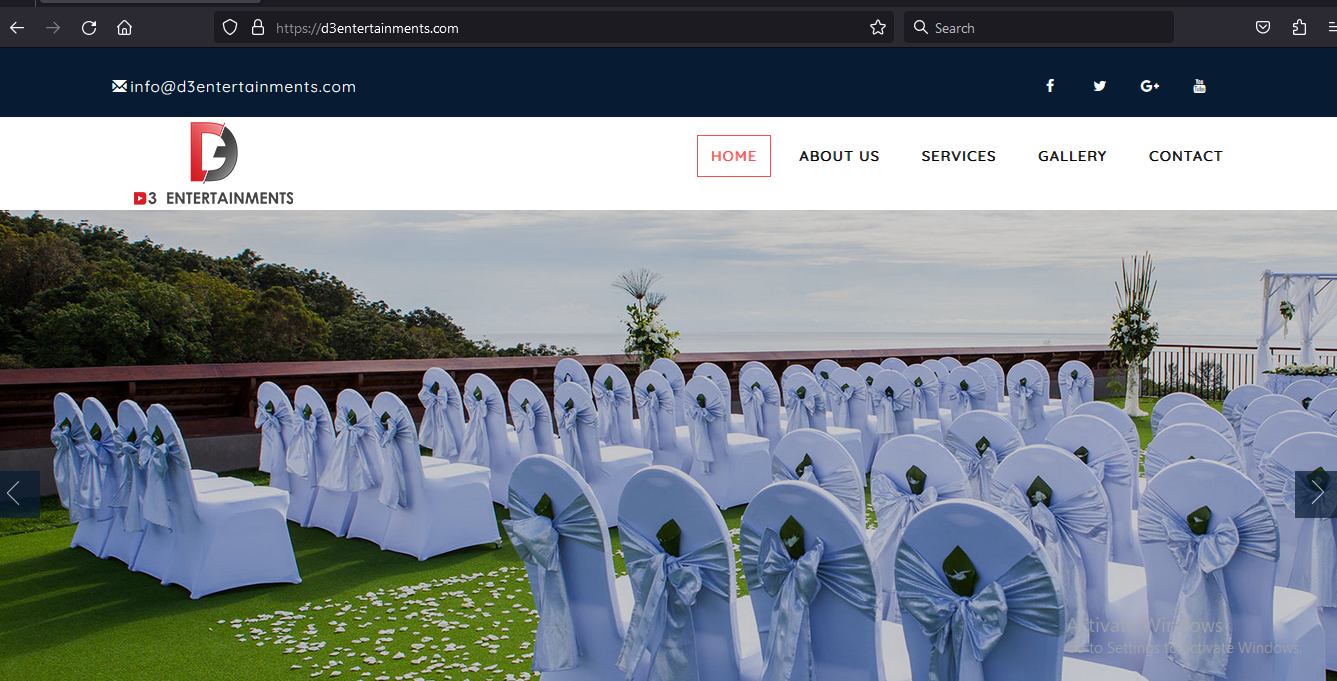Click the Facebook icon in header
Viewport: 1337px width, 681px height.
(x=1050, y=86)
